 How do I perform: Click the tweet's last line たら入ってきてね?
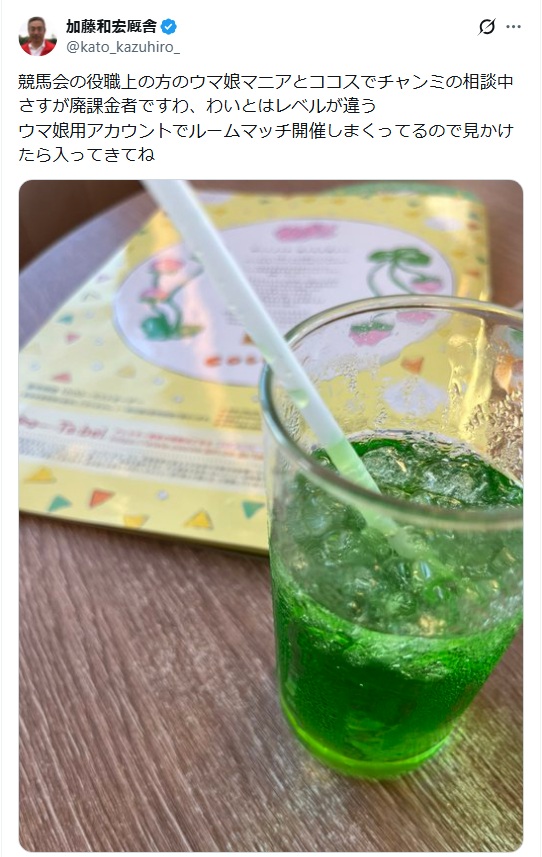pyautogui.click(x=87, y=154)
